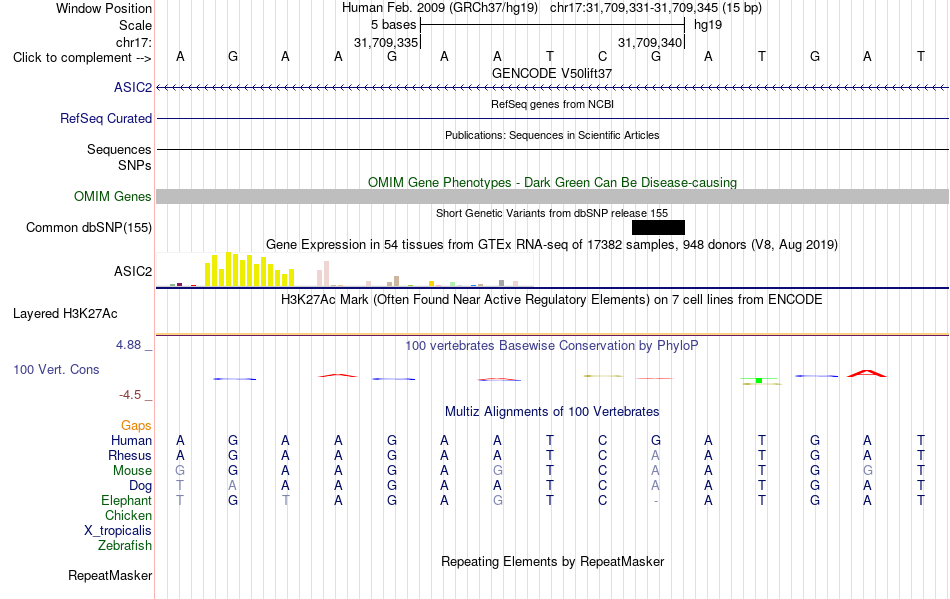The image size is (950, 599).
Task: Click the OMIM Gene Phenotypes track title
Action: tap(552, 182)
